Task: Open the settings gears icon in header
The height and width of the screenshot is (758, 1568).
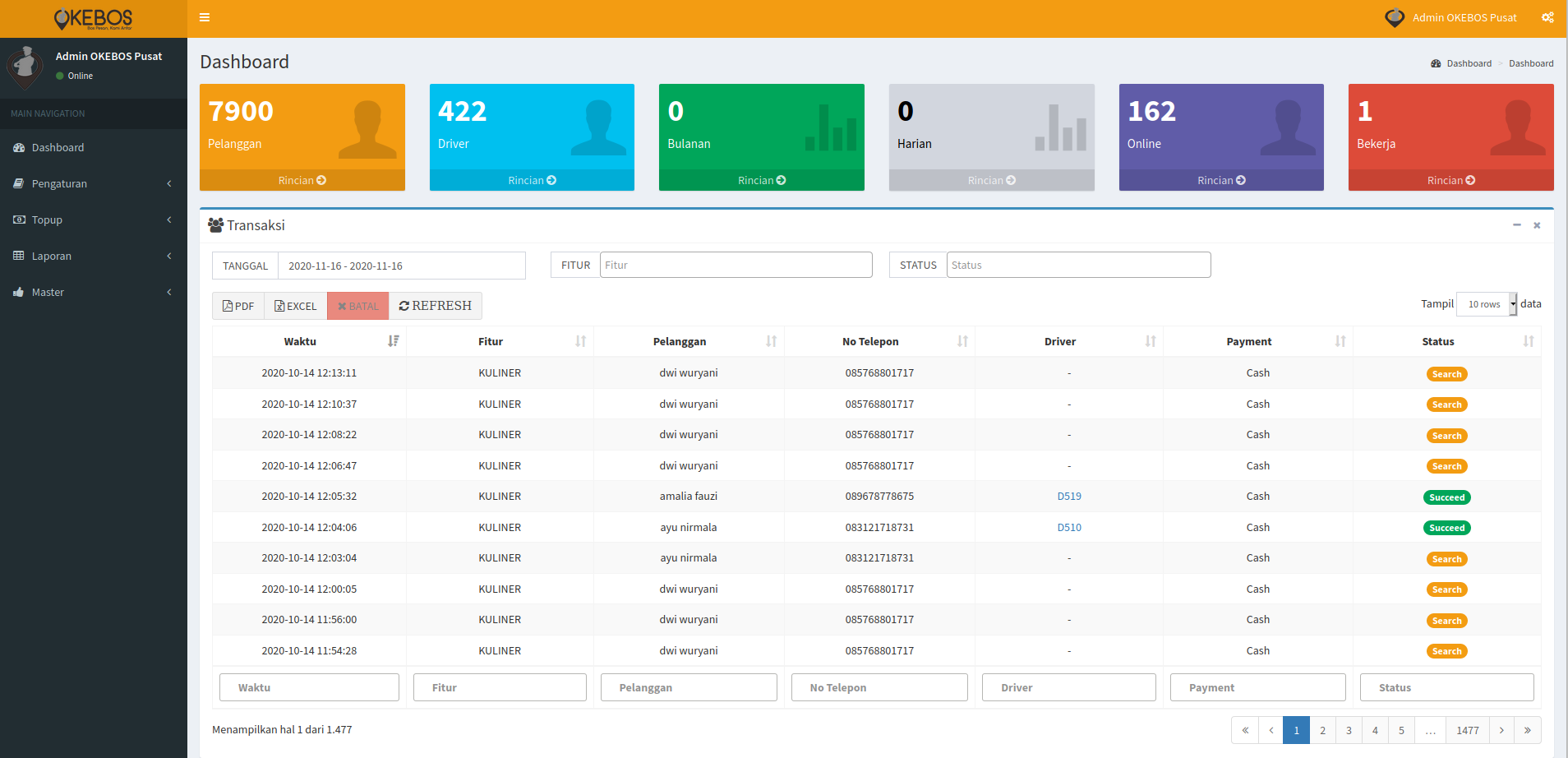Action: tap(1547, 17)
